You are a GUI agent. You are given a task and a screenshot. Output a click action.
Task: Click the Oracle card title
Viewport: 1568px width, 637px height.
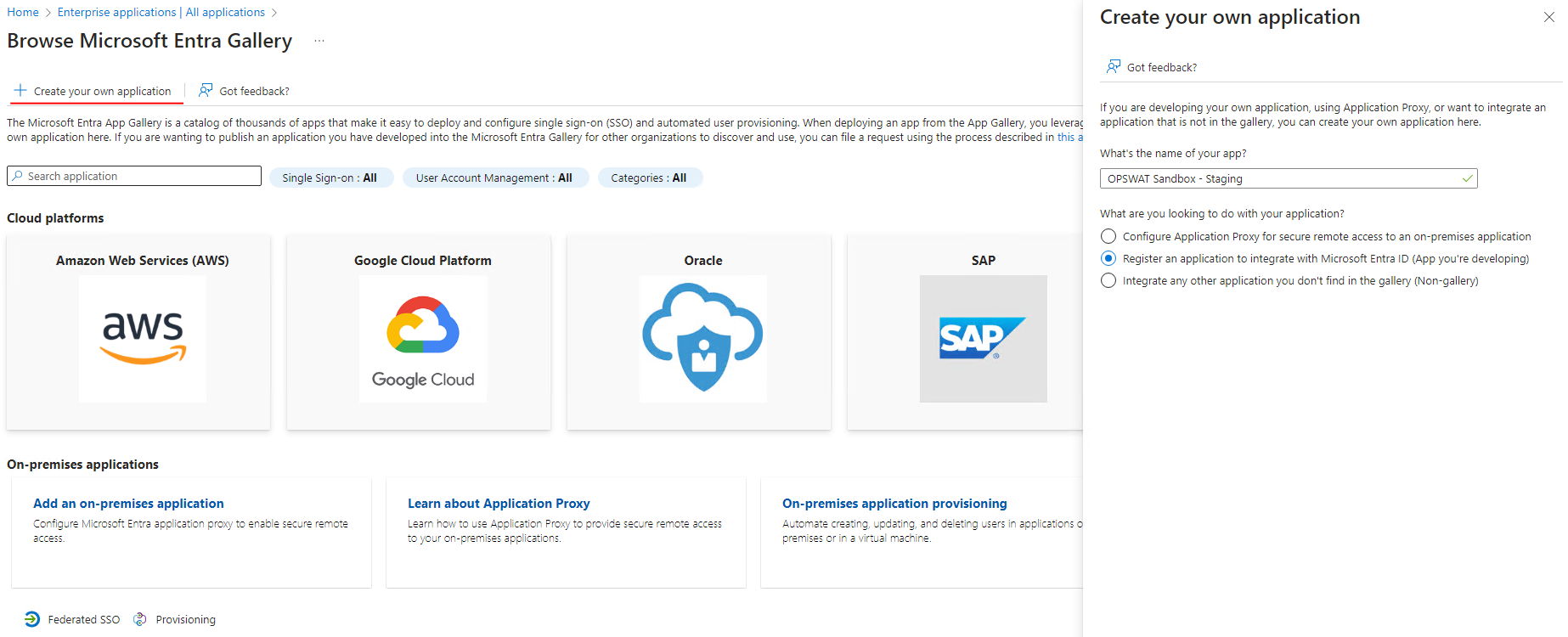703,260
